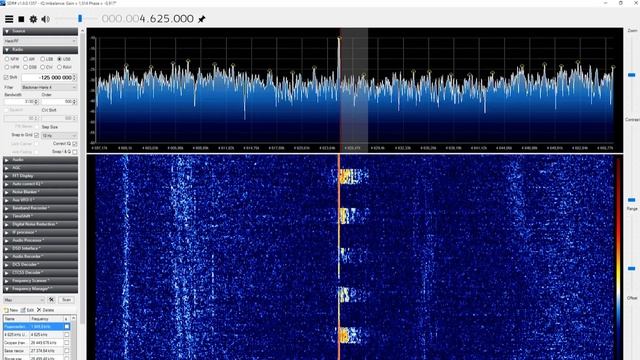Click the tools icon next to Scan
This screenshot has width=640, height=360.
click(x=51, y=300)
